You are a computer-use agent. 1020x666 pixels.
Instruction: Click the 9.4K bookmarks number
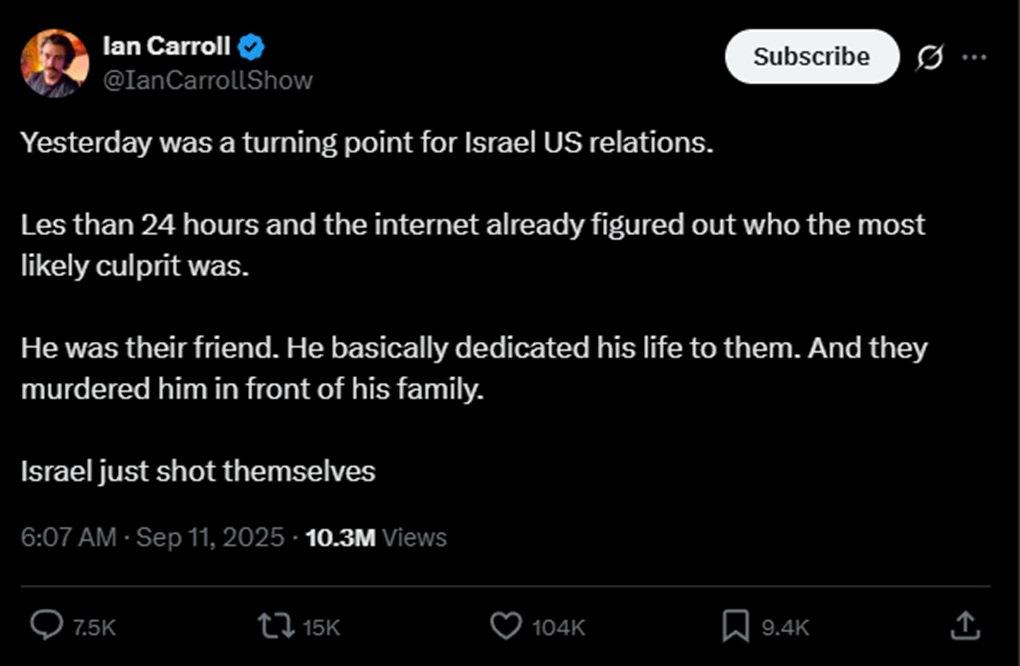pos(785,627)
